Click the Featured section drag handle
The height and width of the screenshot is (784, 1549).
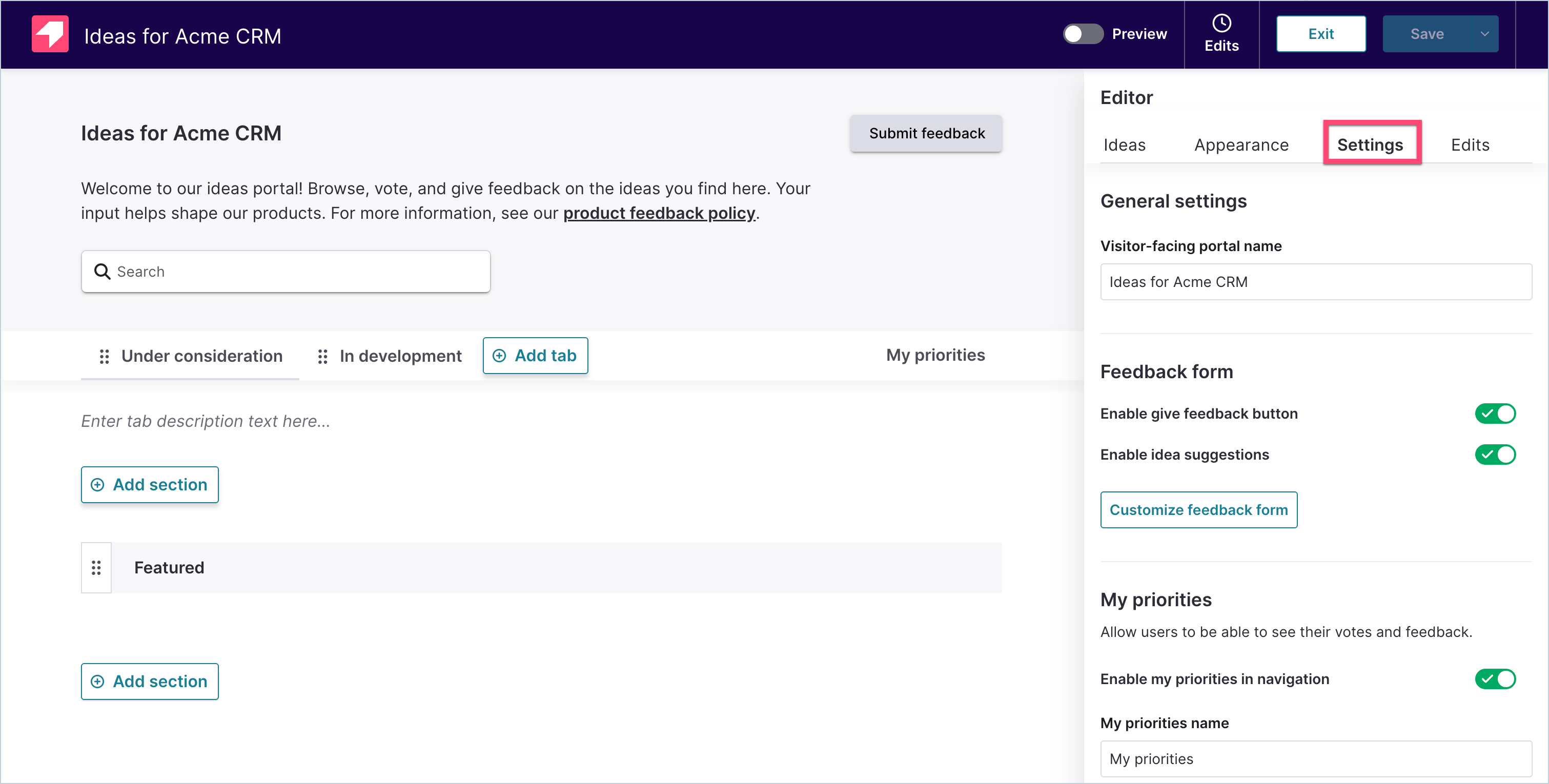pos(96,568)
